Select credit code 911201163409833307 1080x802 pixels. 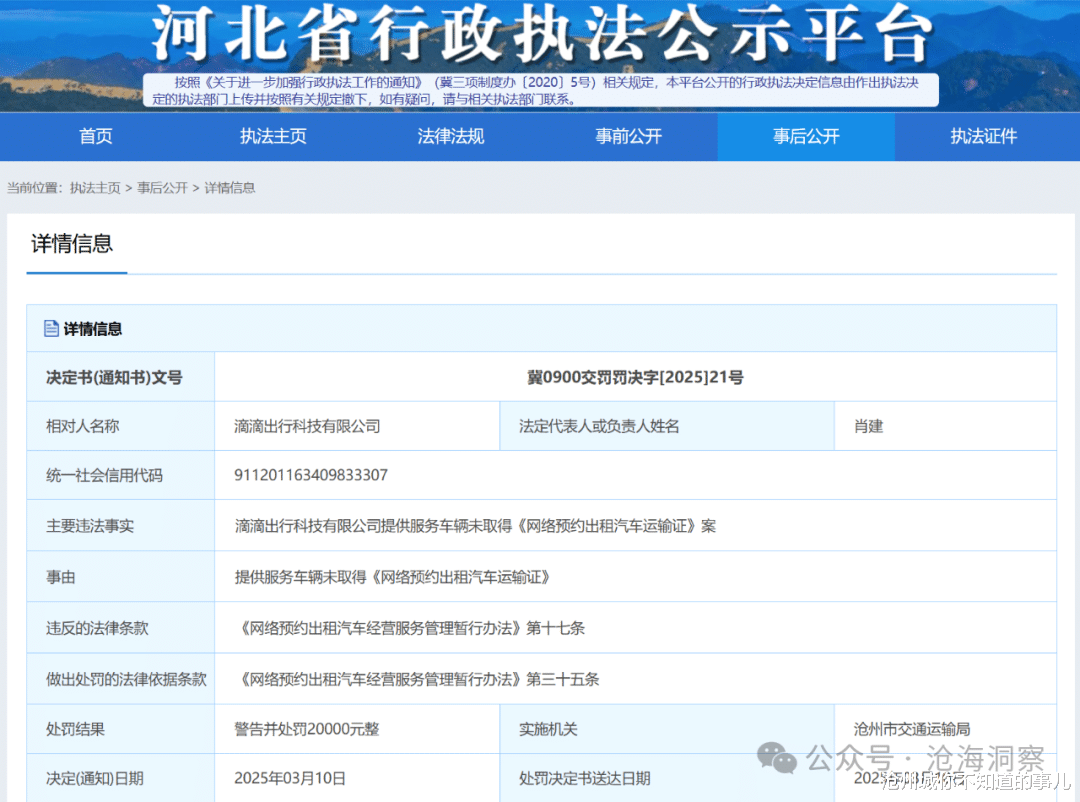(x=311, y=475)
